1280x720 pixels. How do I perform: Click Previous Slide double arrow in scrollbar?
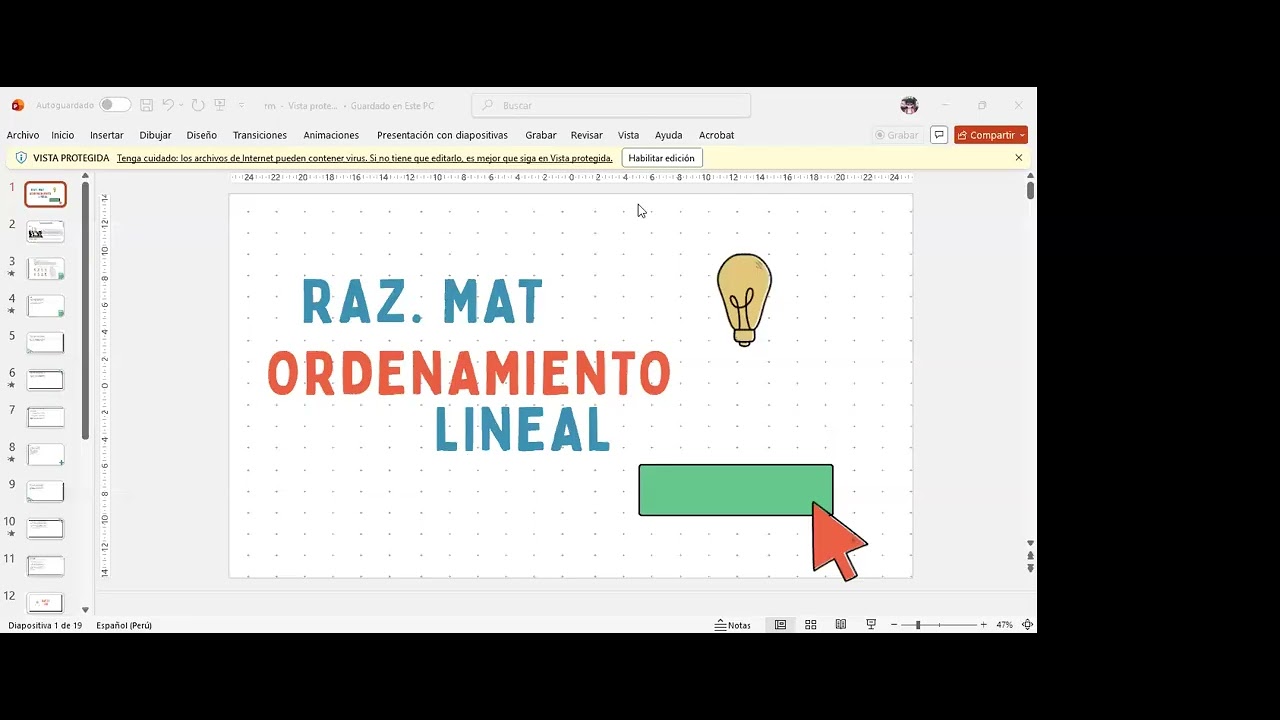pos(1031,556)
